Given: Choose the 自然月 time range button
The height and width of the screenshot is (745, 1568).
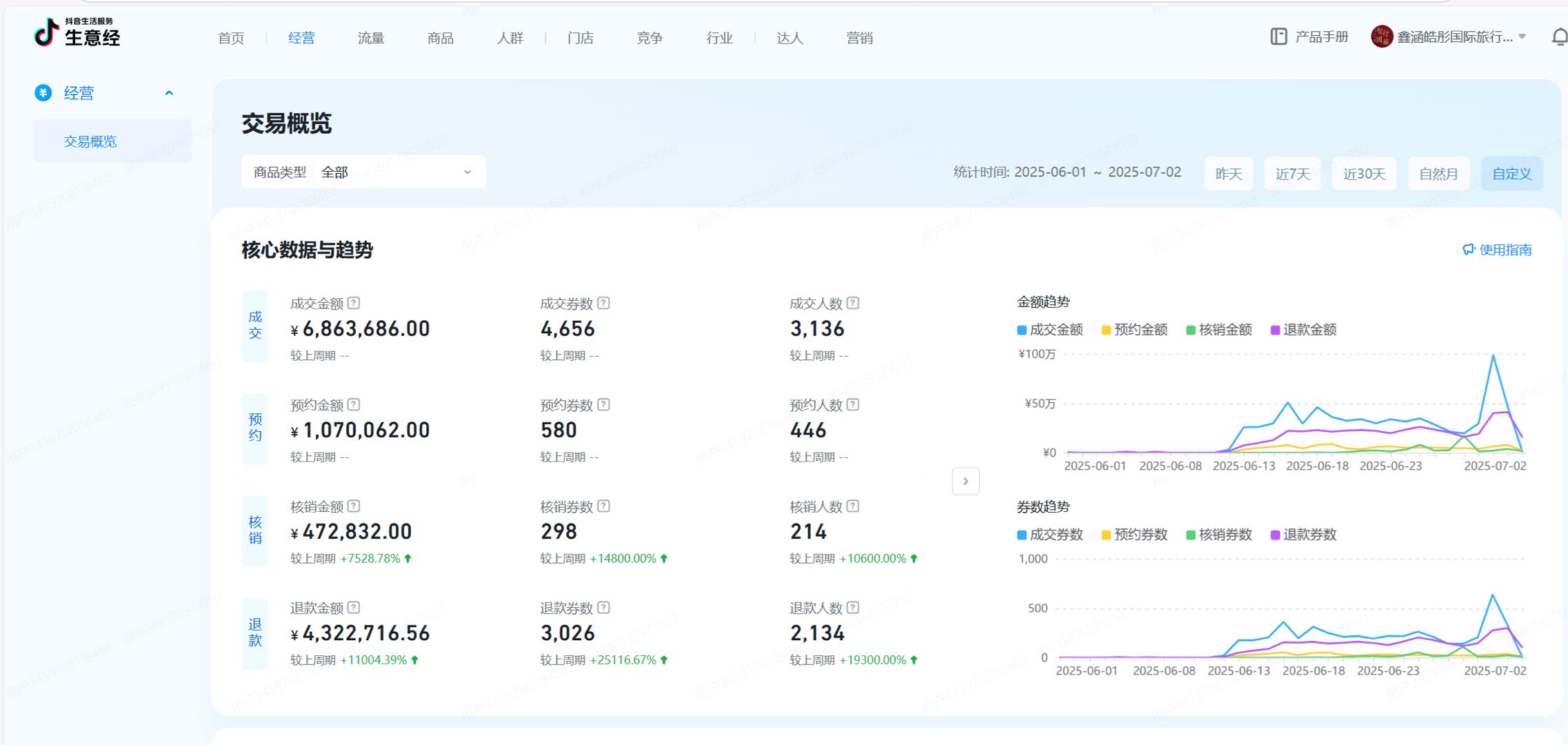Looking at the screenshot, I should tap(1438, 173).
